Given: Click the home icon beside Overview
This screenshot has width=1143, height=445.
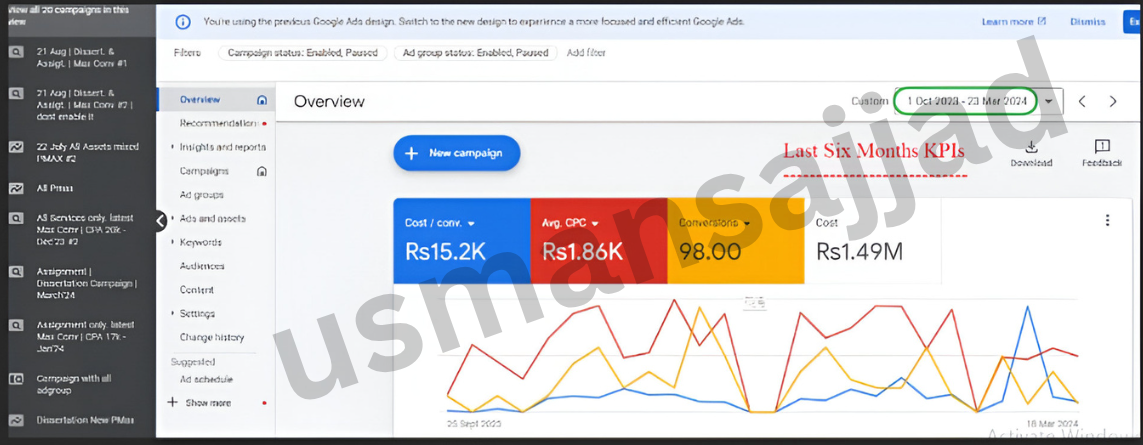Looking at the screenshot, I should pos(262,100).
